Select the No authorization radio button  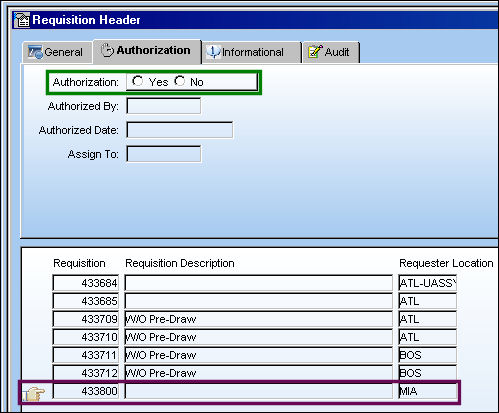pos(180,81)
